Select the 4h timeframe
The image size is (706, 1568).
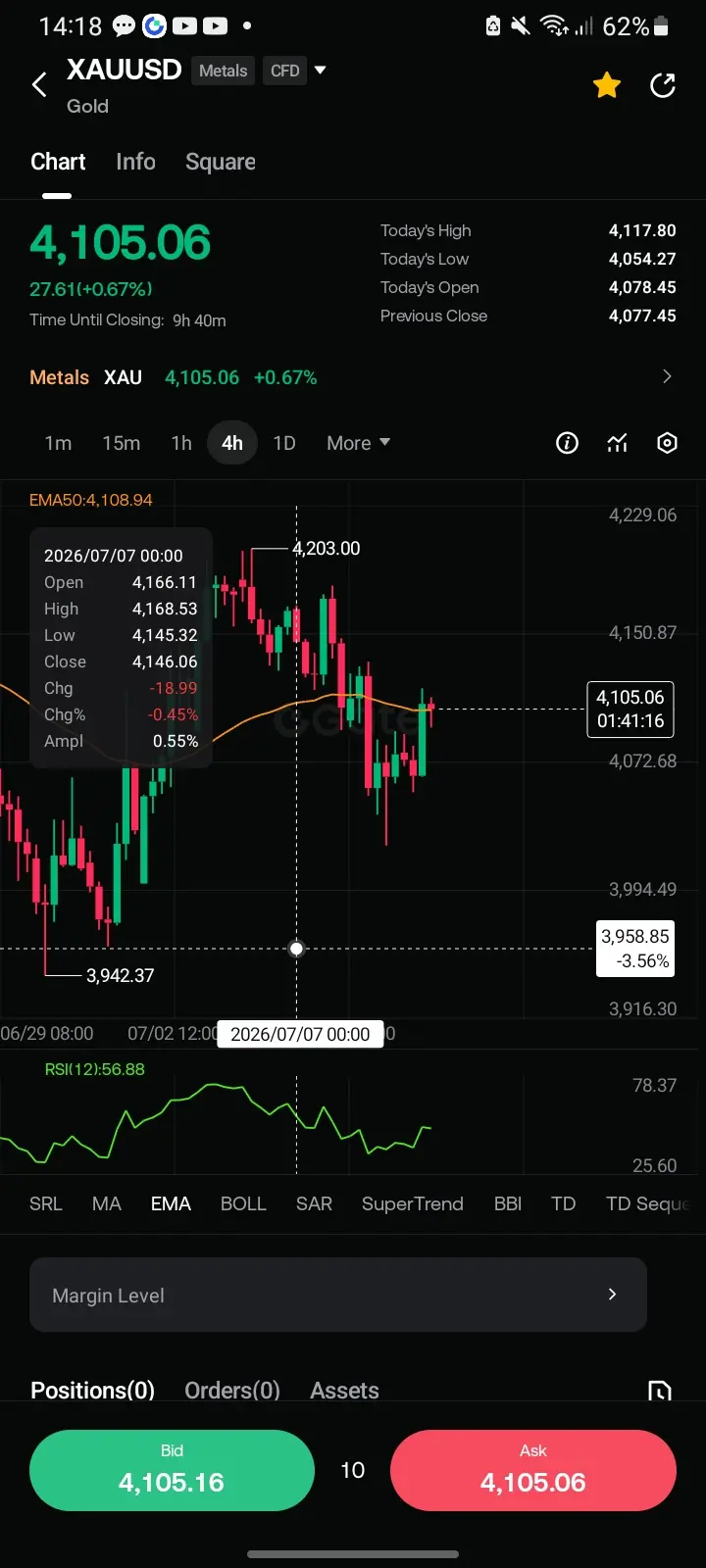coord(232,443)
